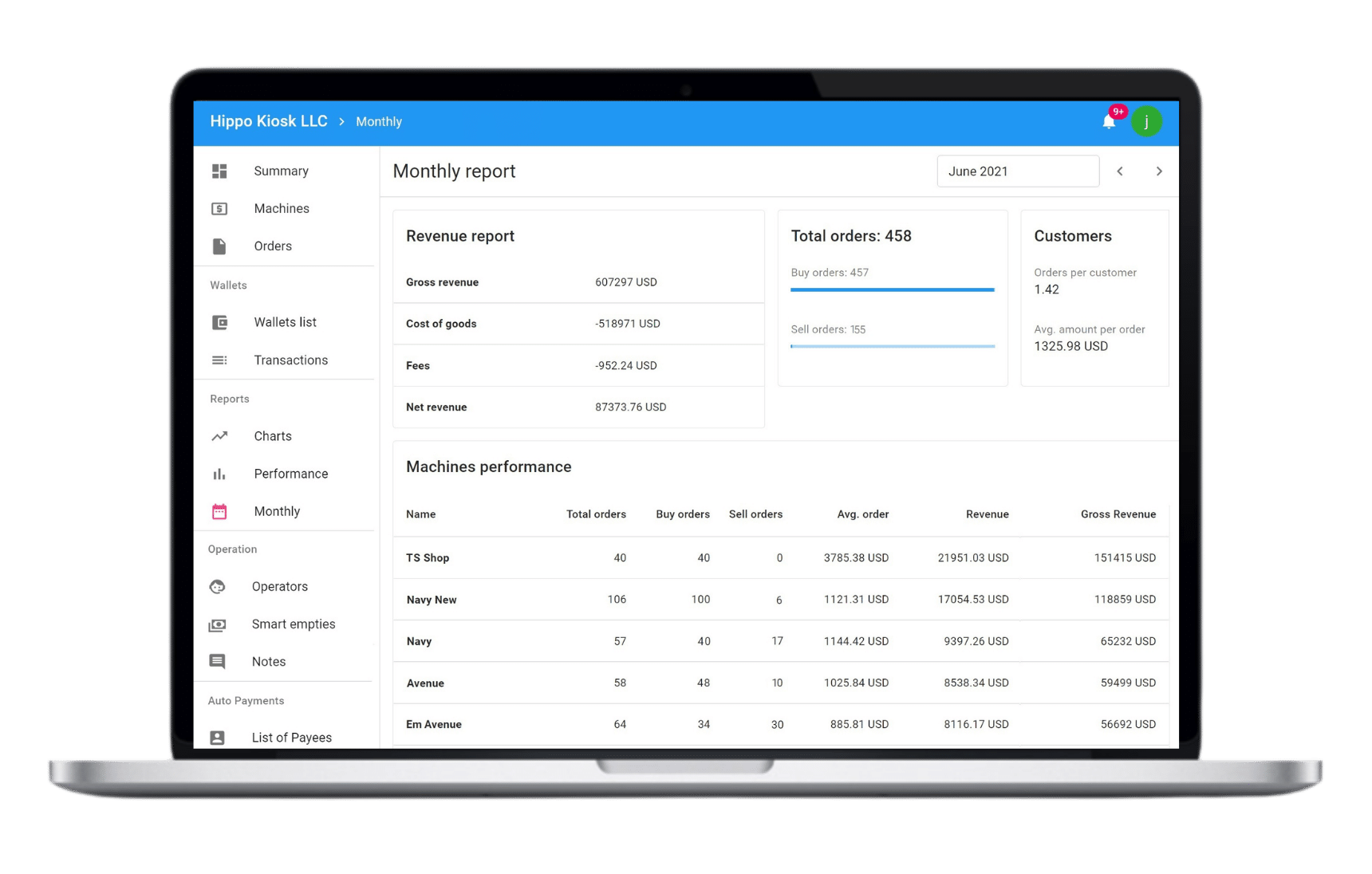Open the June 2021 month selector
1372x874 pixels.
click(x=1017, y=171)
